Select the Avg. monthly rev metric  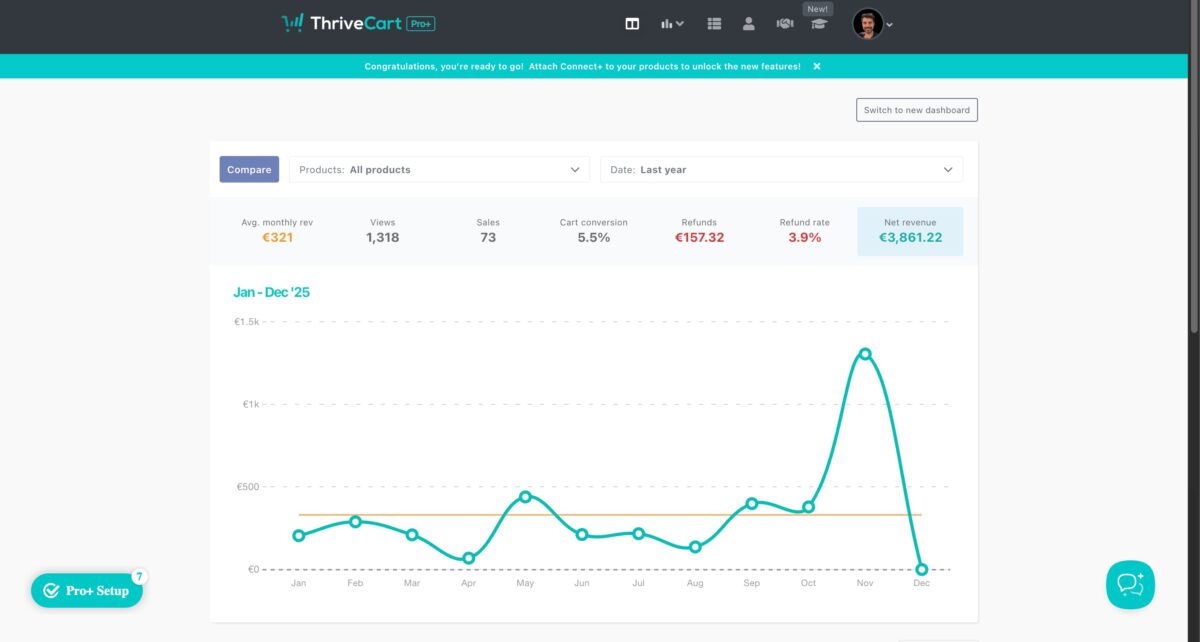[277, 231]
